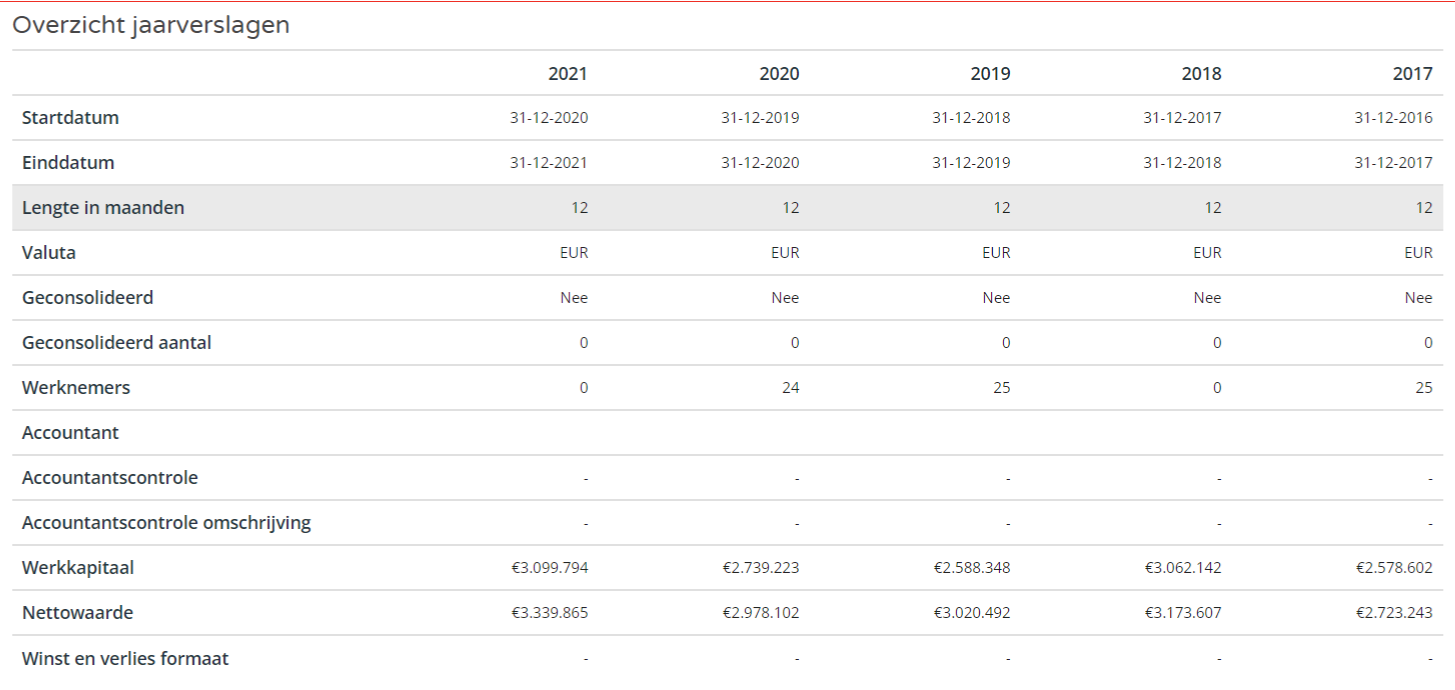Click the 'Geconsolideerd aantal' row label
This screenshot has height=690, width=1455.
pyautogui.click(x=116, y=343)
